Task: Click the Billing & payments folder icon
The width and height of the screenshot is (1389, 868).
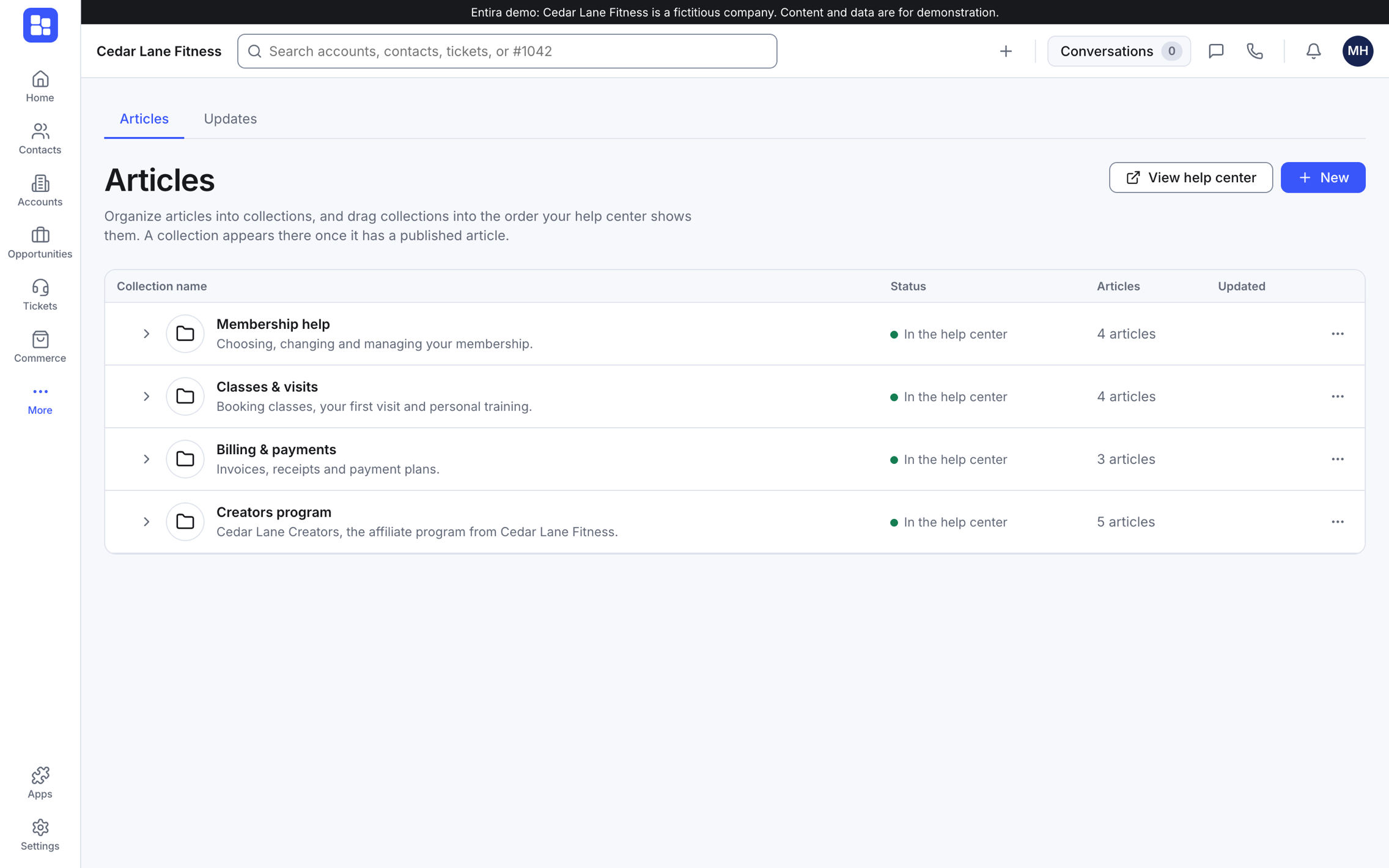Action: pos(185,459)
